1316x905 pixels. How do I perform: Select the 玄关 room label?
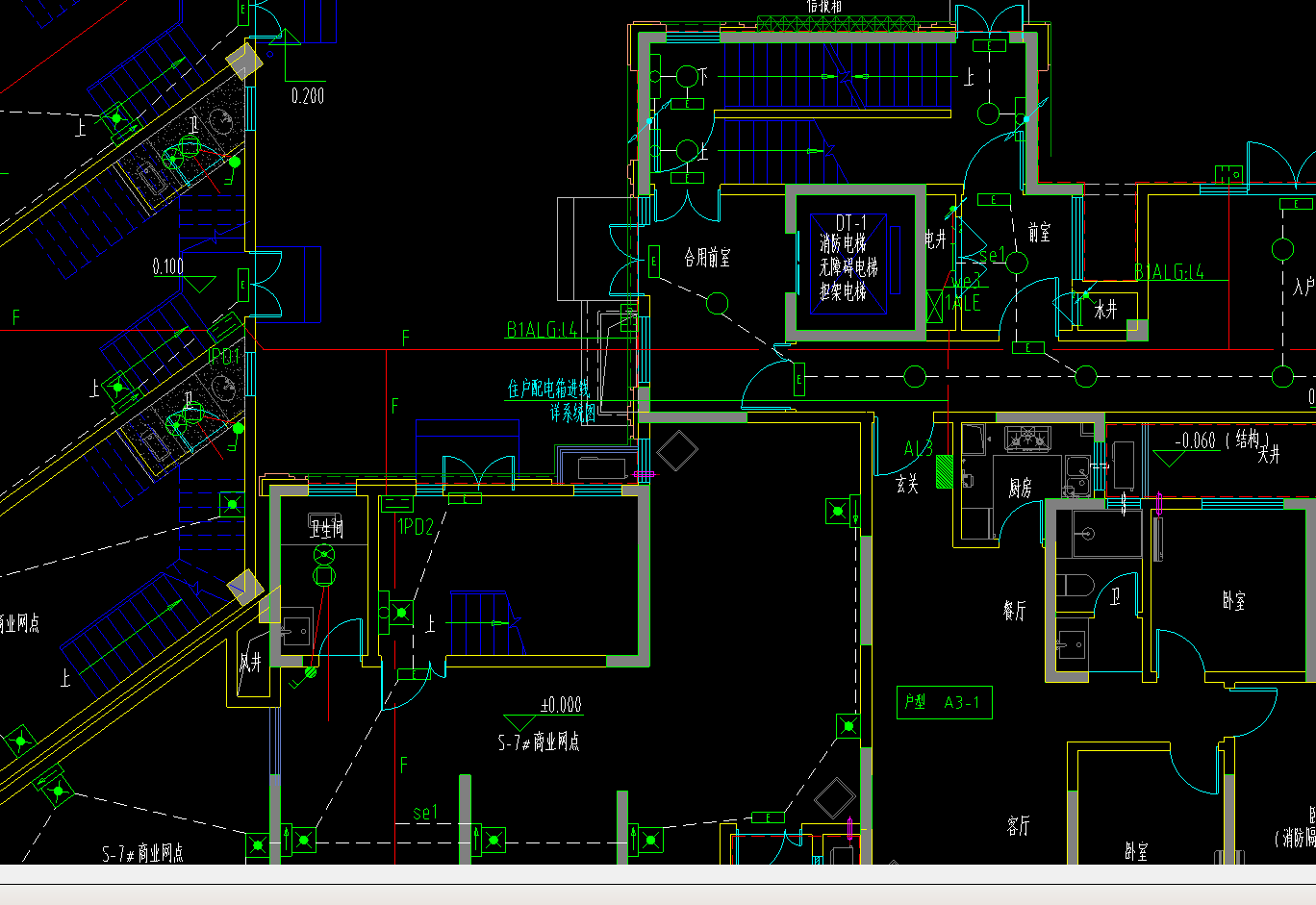(907, 485)
